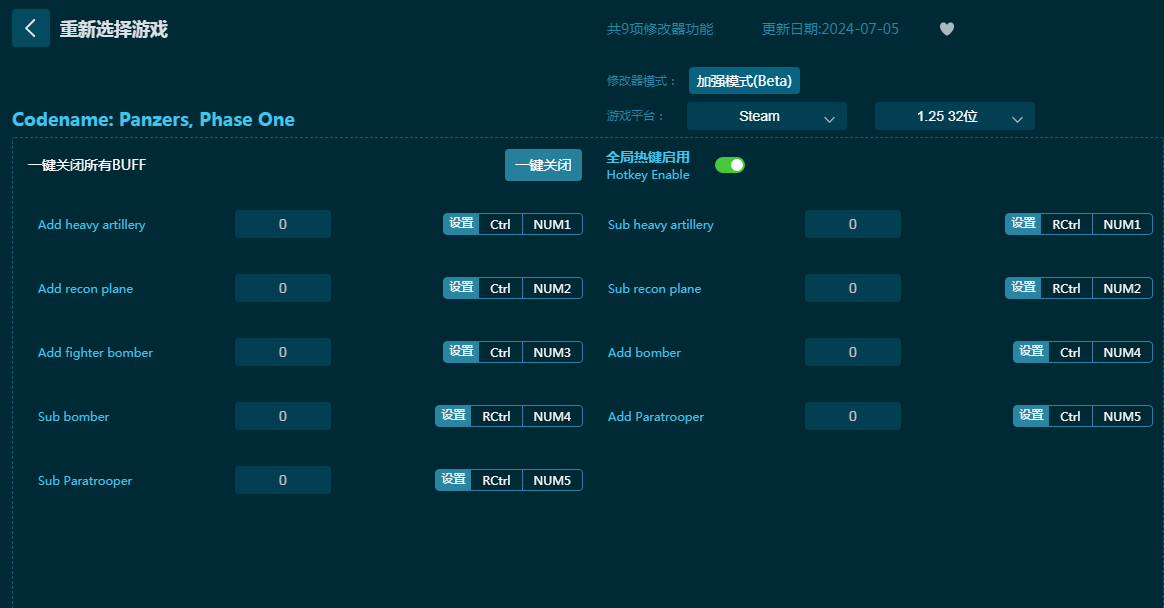Click 设置 for Sub Paratrooper hotkey
Image resolution: width=1164 pixels, height=608 pixels.
click(x=454, y=480)
